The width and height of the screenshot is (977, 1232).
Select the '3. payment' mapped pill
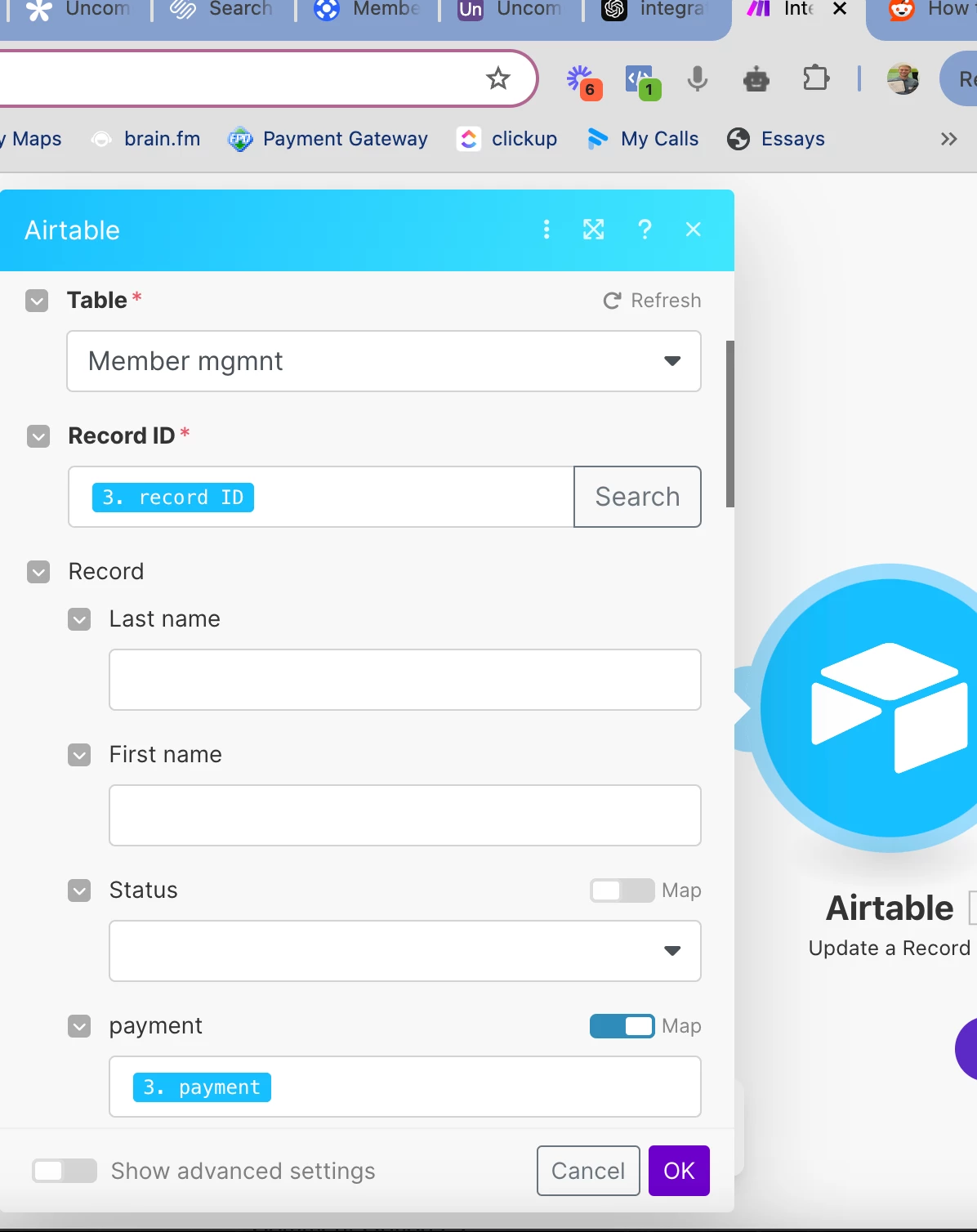202,1087
